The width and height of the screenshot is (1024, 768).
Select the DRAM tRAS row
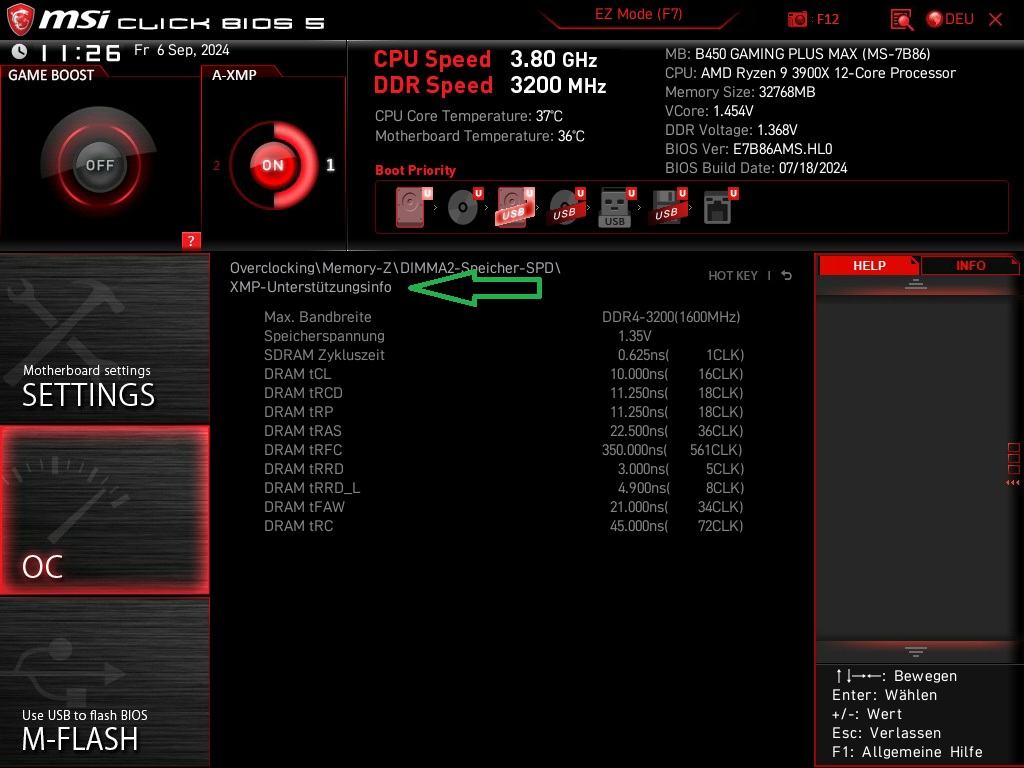click(x=503, y=430)
